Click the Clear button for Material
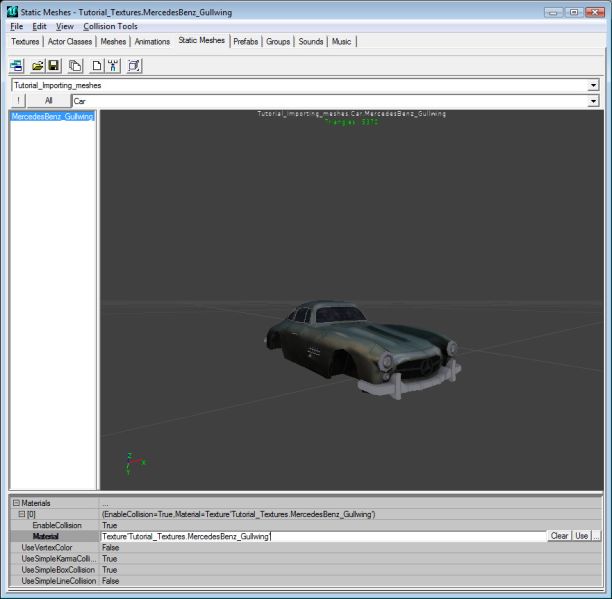 [x=559, y=536]
